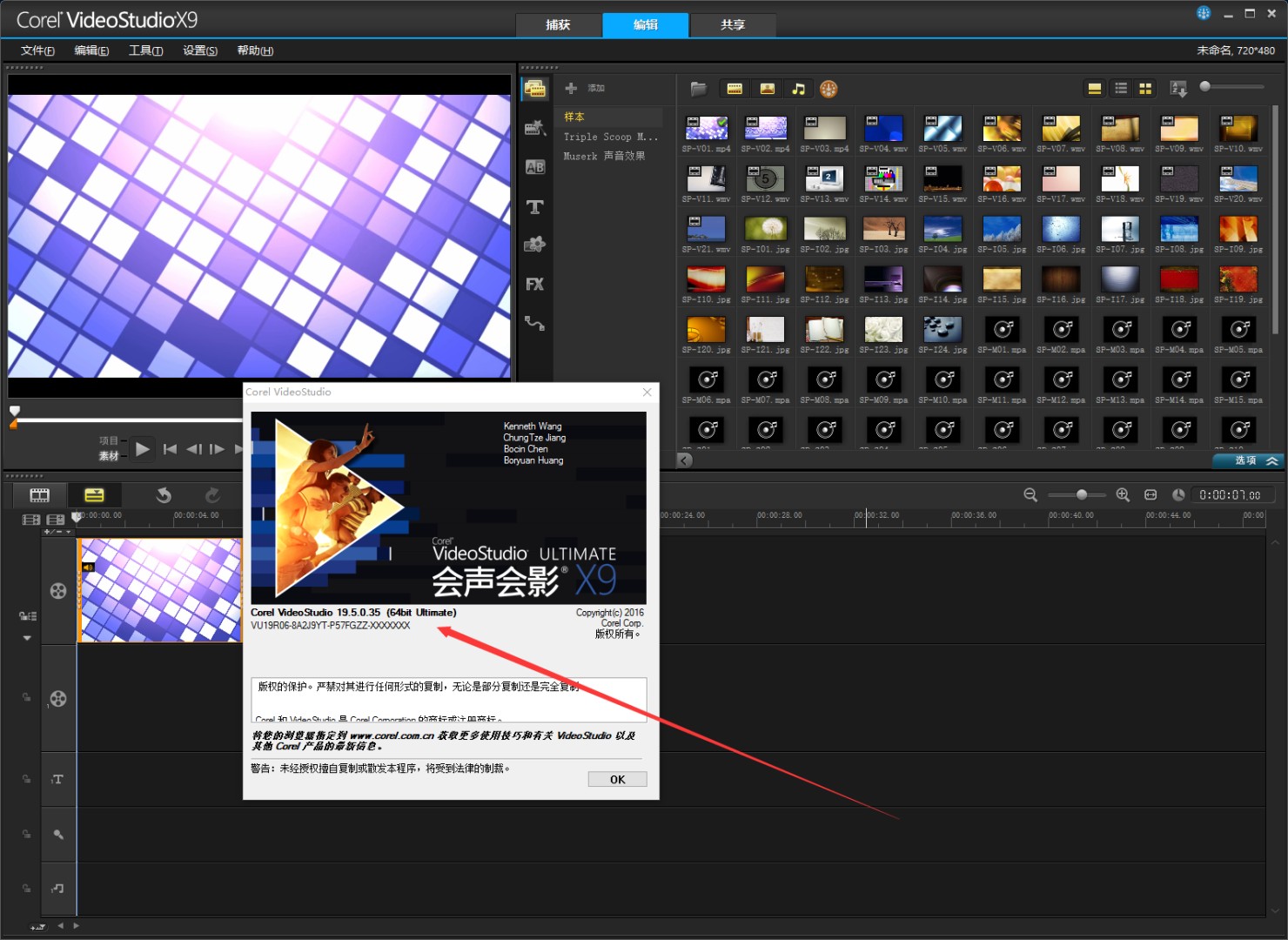Open the Filter FX library icon
Screen dimensions: 1288x940
[x=534, y=284]
